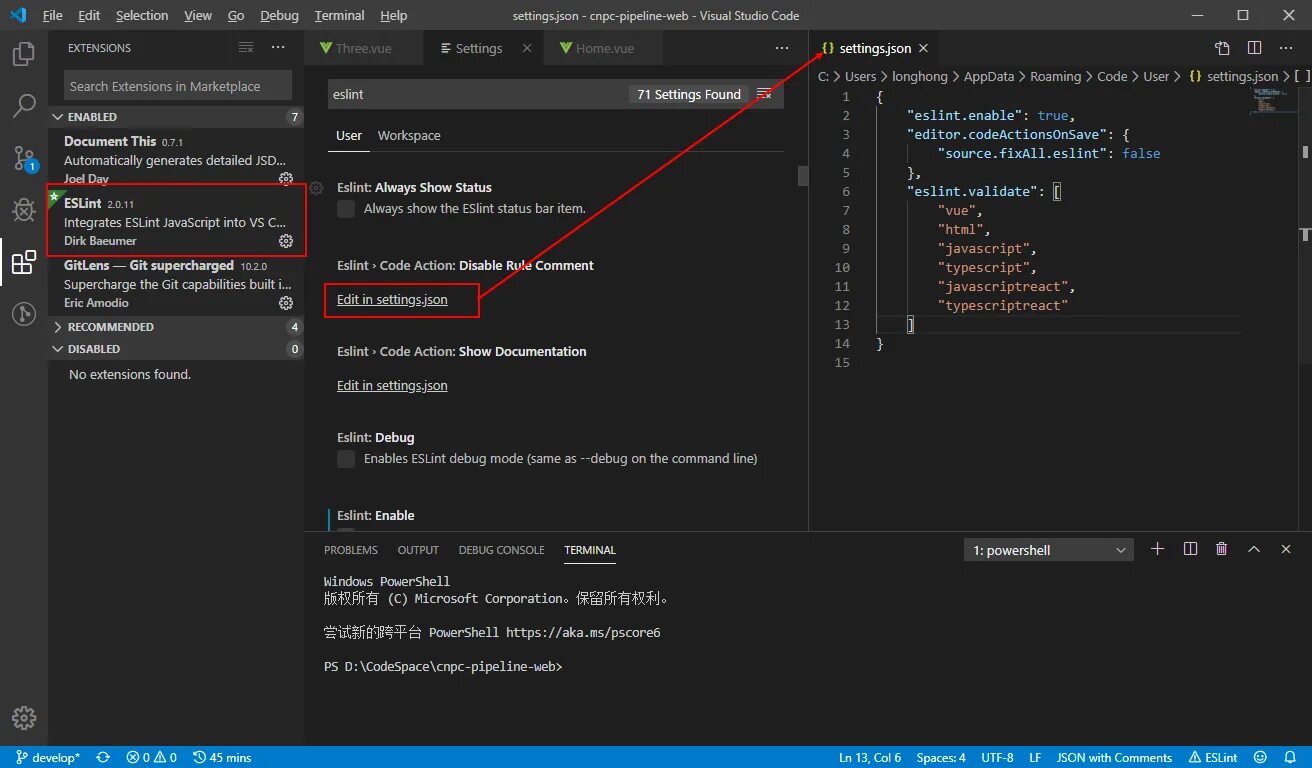This screenshot has width=1312, height=768.
Task: Close the Settings tab
Action: (527, 48)
